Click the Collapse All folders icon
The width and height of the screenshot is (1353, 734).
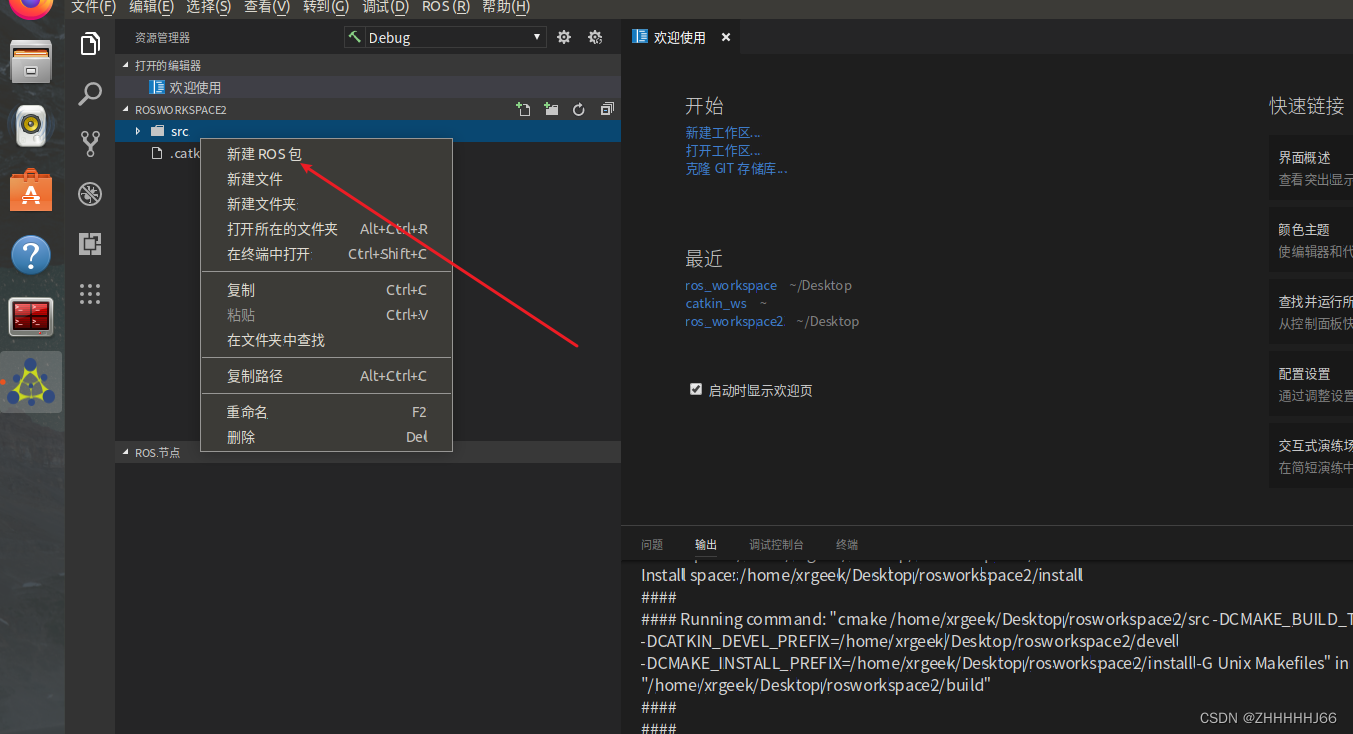pos(607,109)
